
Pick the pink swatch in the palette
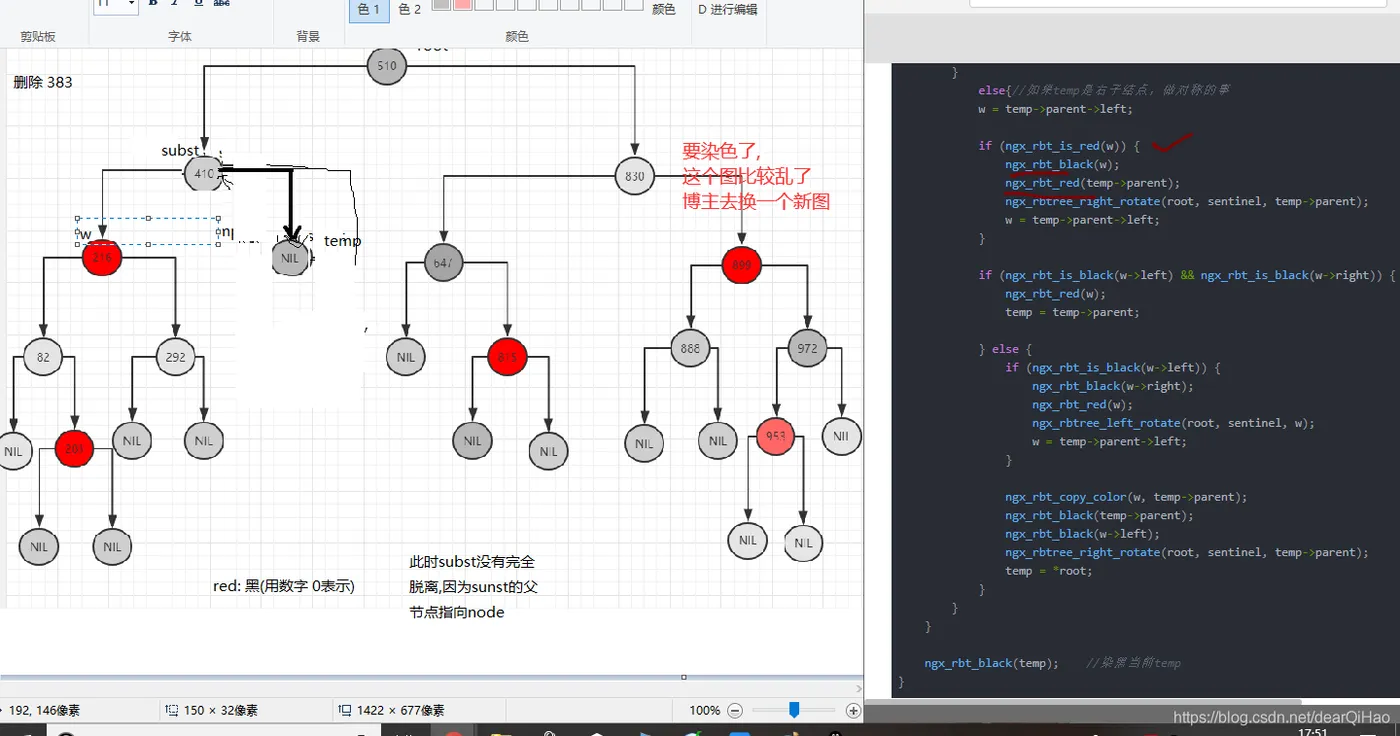(463, 4)
